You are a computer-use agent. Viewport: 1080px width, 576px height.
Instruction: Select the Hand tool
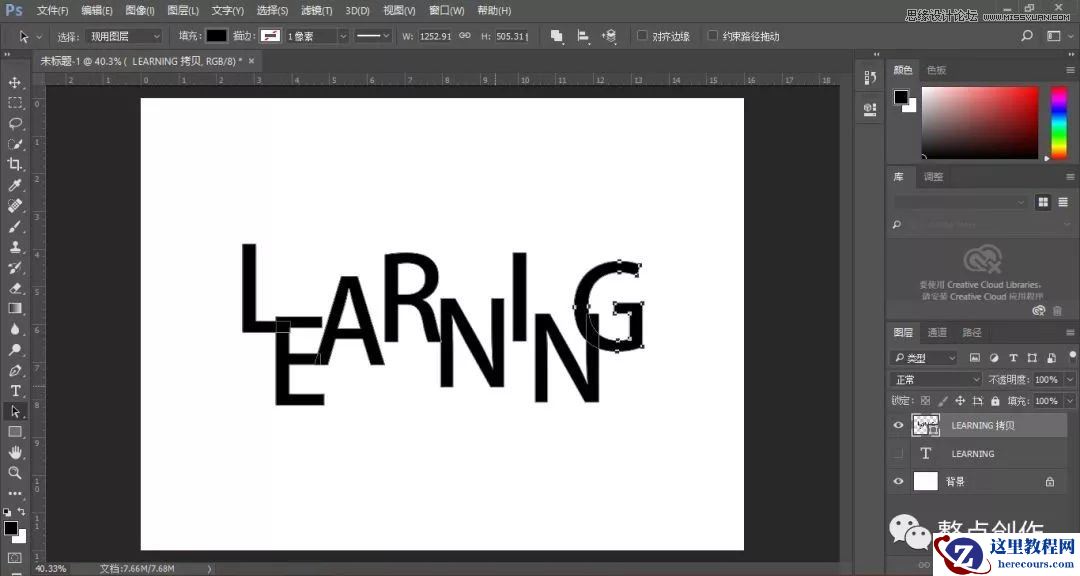(x=14, y=453)
